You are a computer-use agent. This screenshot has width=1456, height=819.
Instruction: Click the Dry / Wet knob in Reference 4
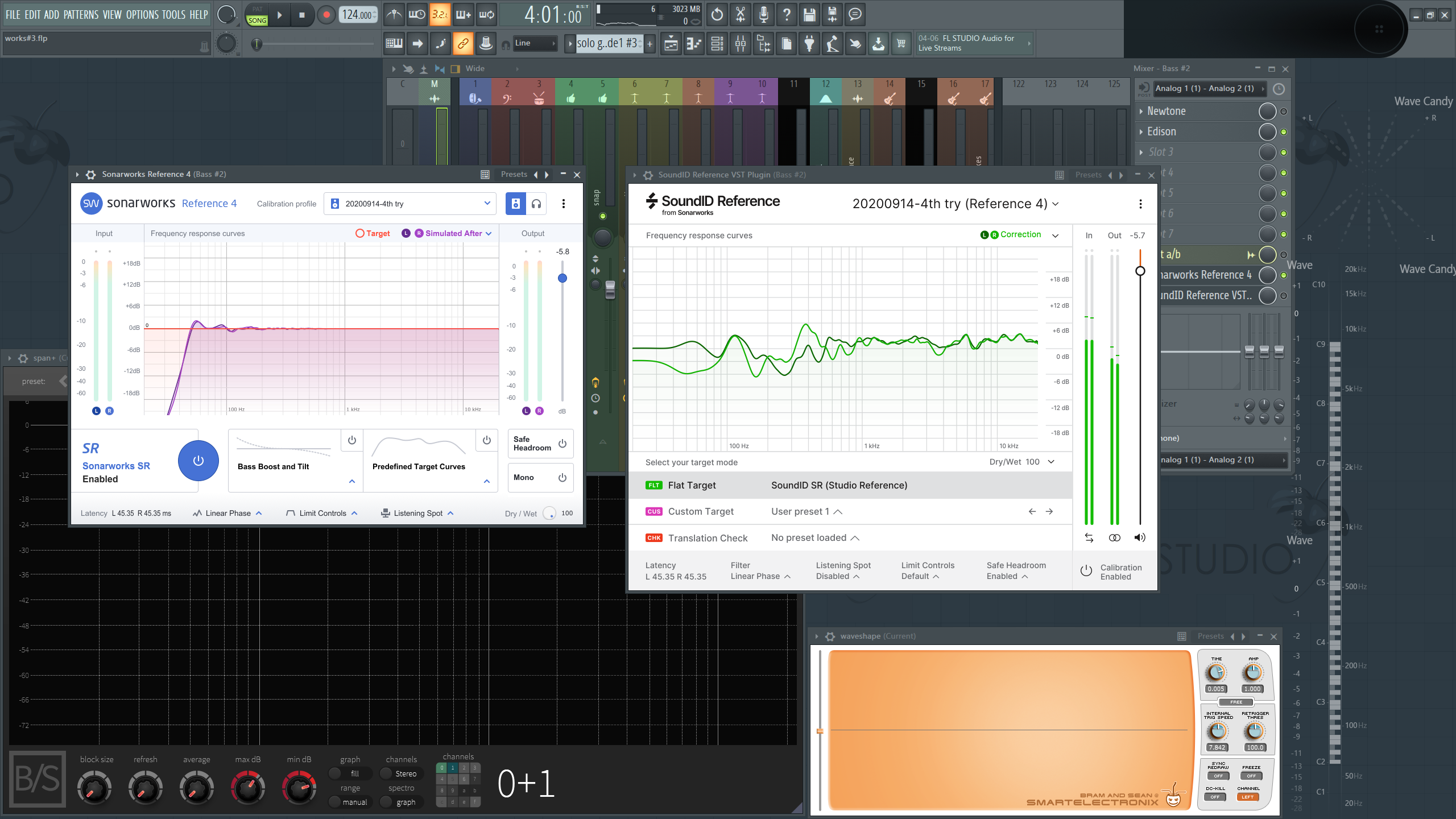549,513
